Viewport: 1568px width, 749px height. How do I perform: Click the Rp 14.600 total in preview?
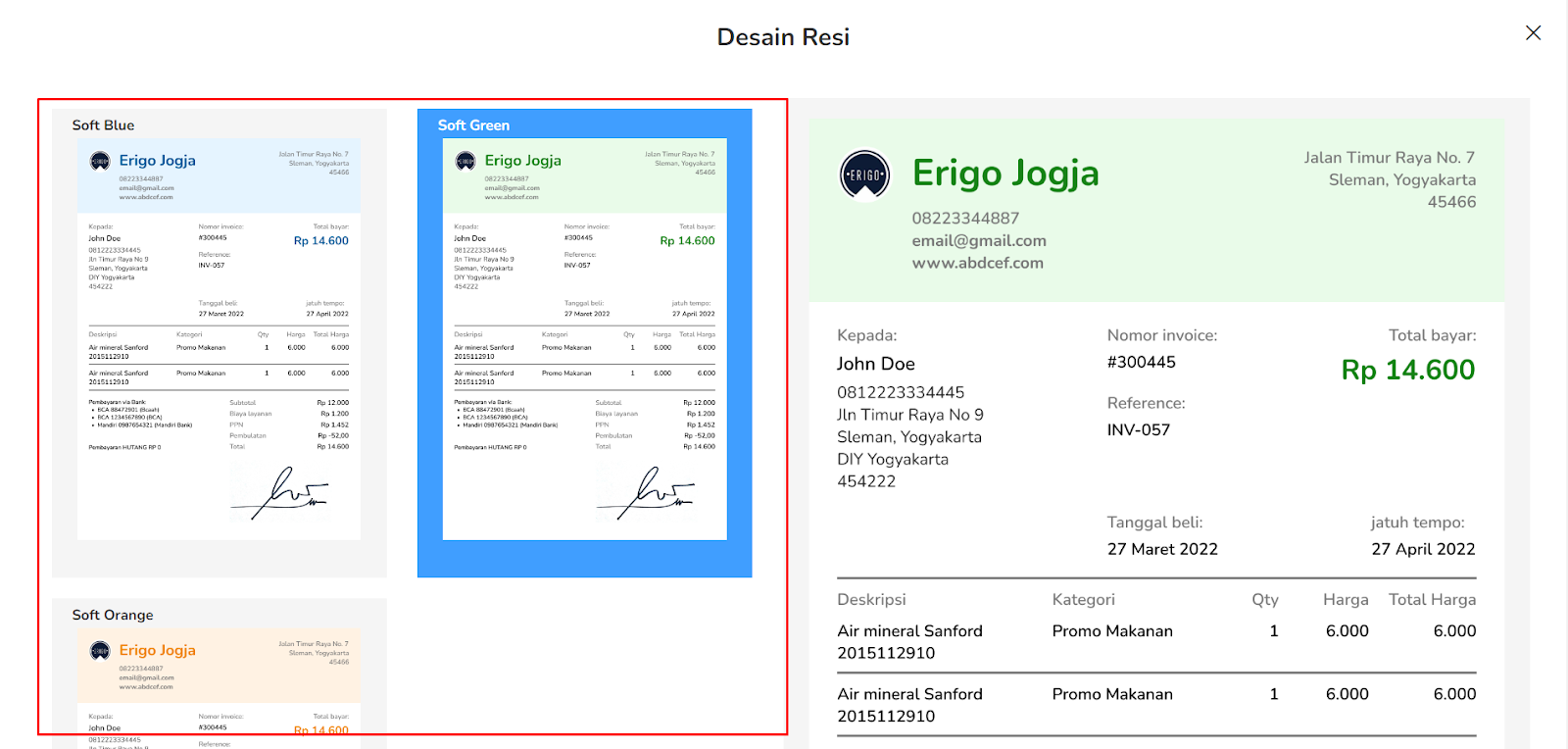coord(1408,370)
